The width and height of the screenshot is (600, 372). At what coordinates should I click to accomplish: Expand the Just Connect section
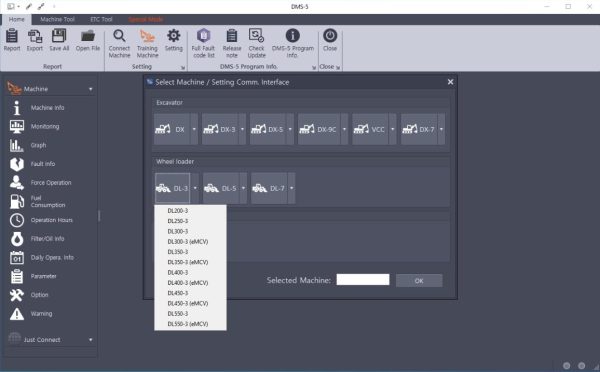(91, 340)
